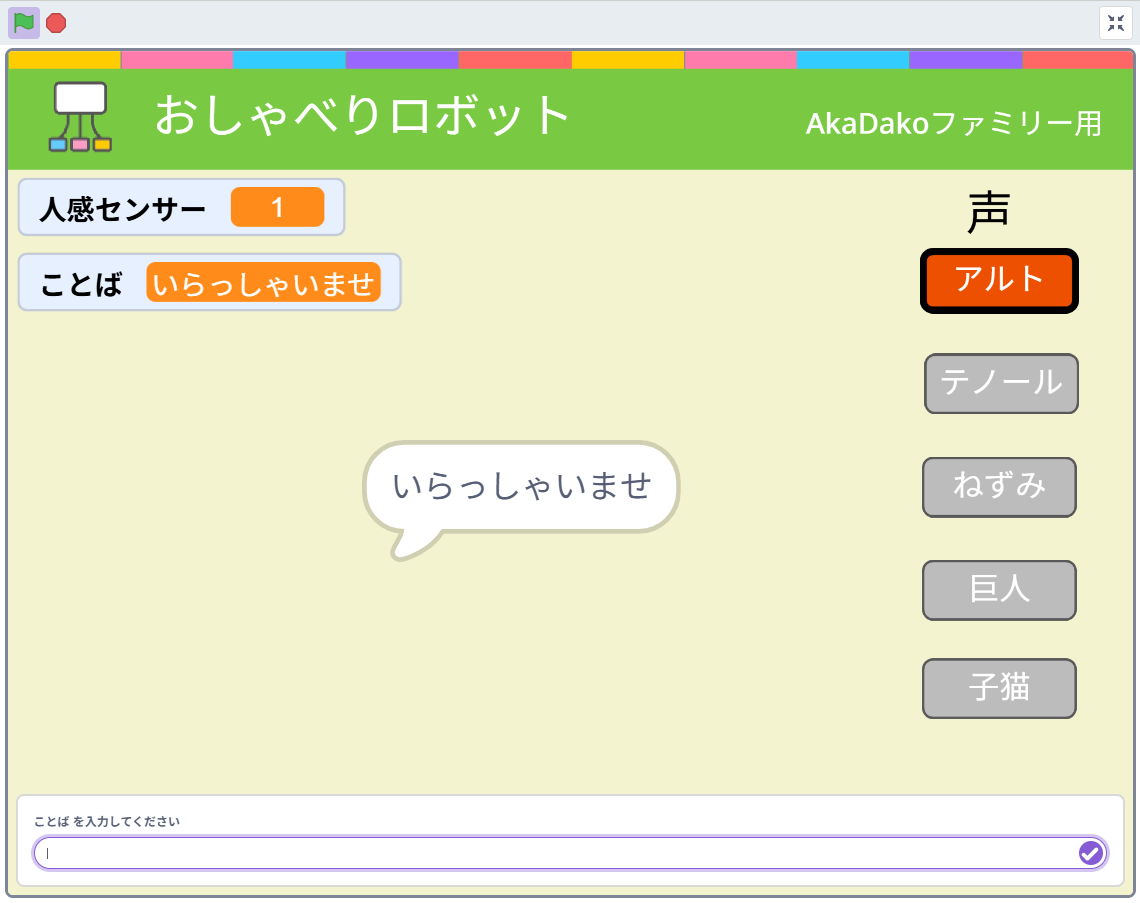1140x903 pixels.
Task: Switch voice to ねずみ
Action: point(999,487)
